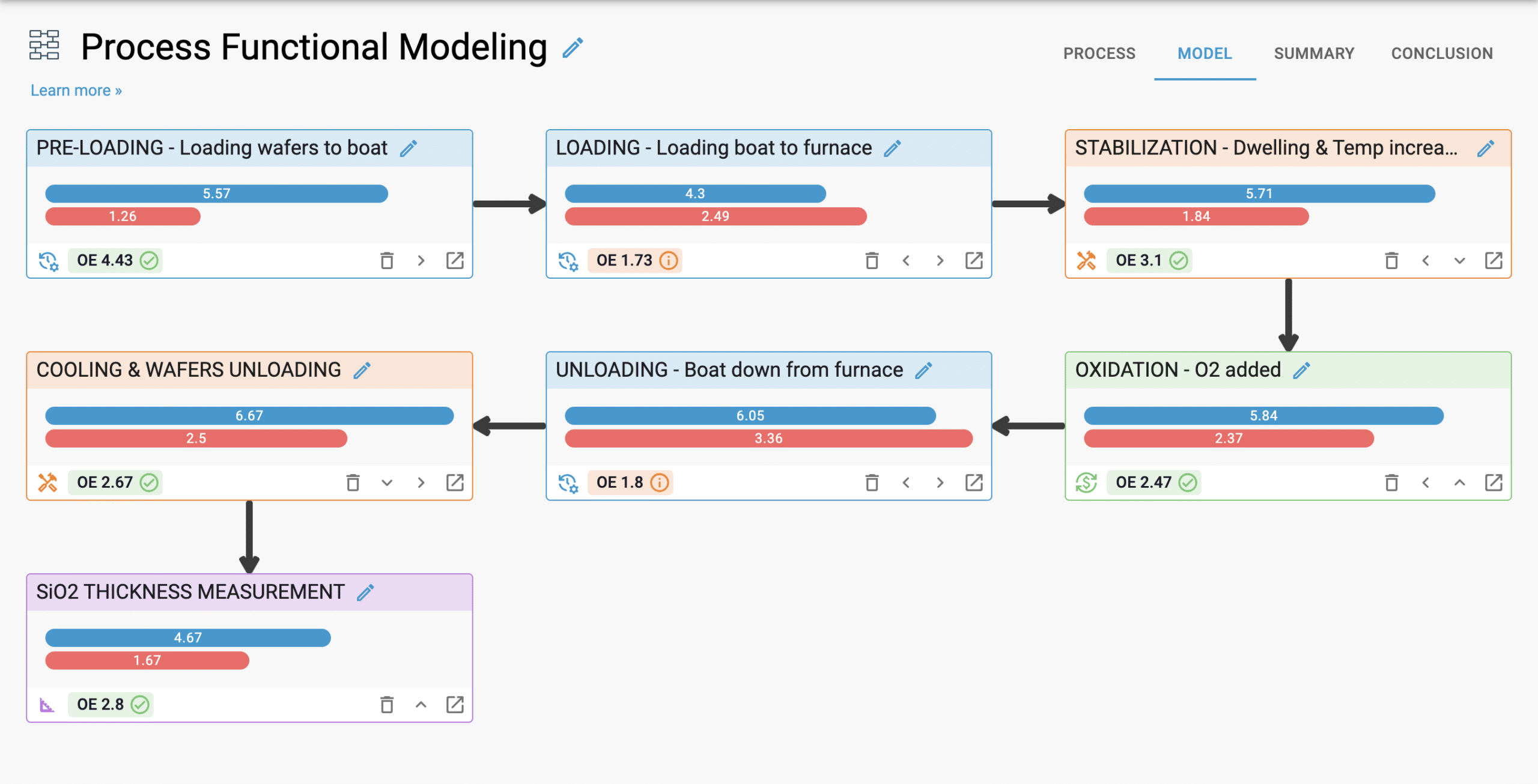The height and width of the screenshot is (784, 1538).
Task: Delete the COOLING & WAFERS UNLOADING step
Action: click(353, 482)
